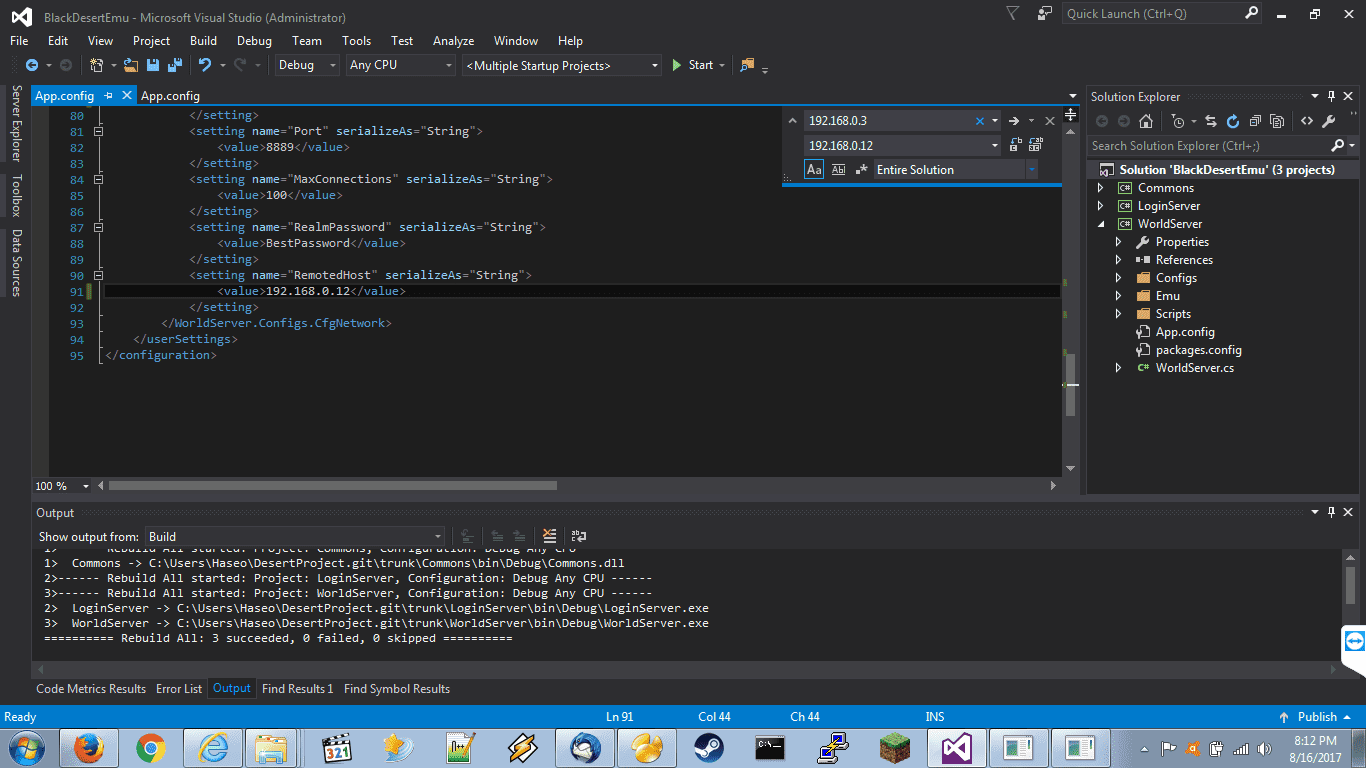The image size is (1366, 768).
Task: Click the Notifications flag icon in title bar
Action: tap(1013, 14)
